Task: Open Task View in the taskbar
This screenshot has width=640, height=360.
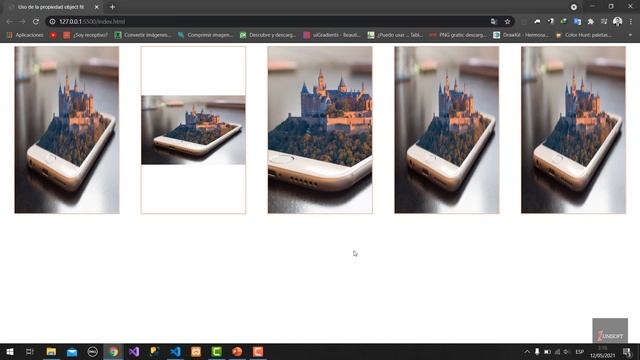Action: [29, 351]
